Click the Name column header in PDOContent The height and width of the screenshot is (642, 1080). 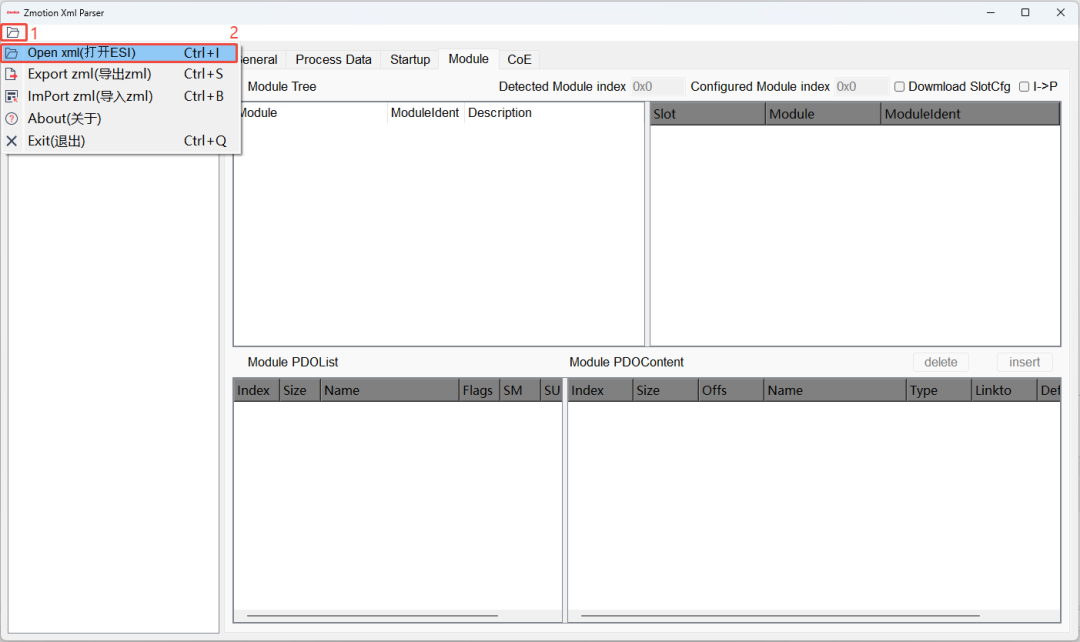coord(835,390)
